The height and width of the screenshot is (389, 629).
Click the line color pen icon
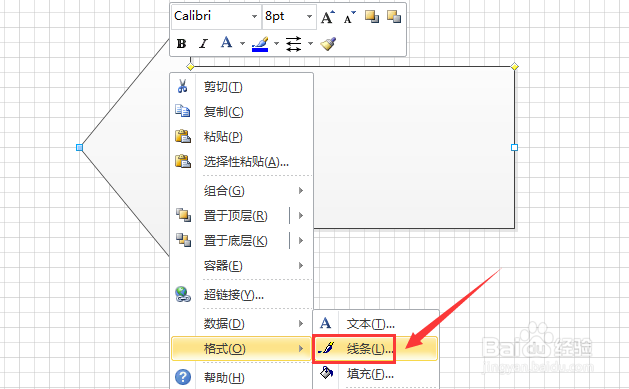coord(260,43)
